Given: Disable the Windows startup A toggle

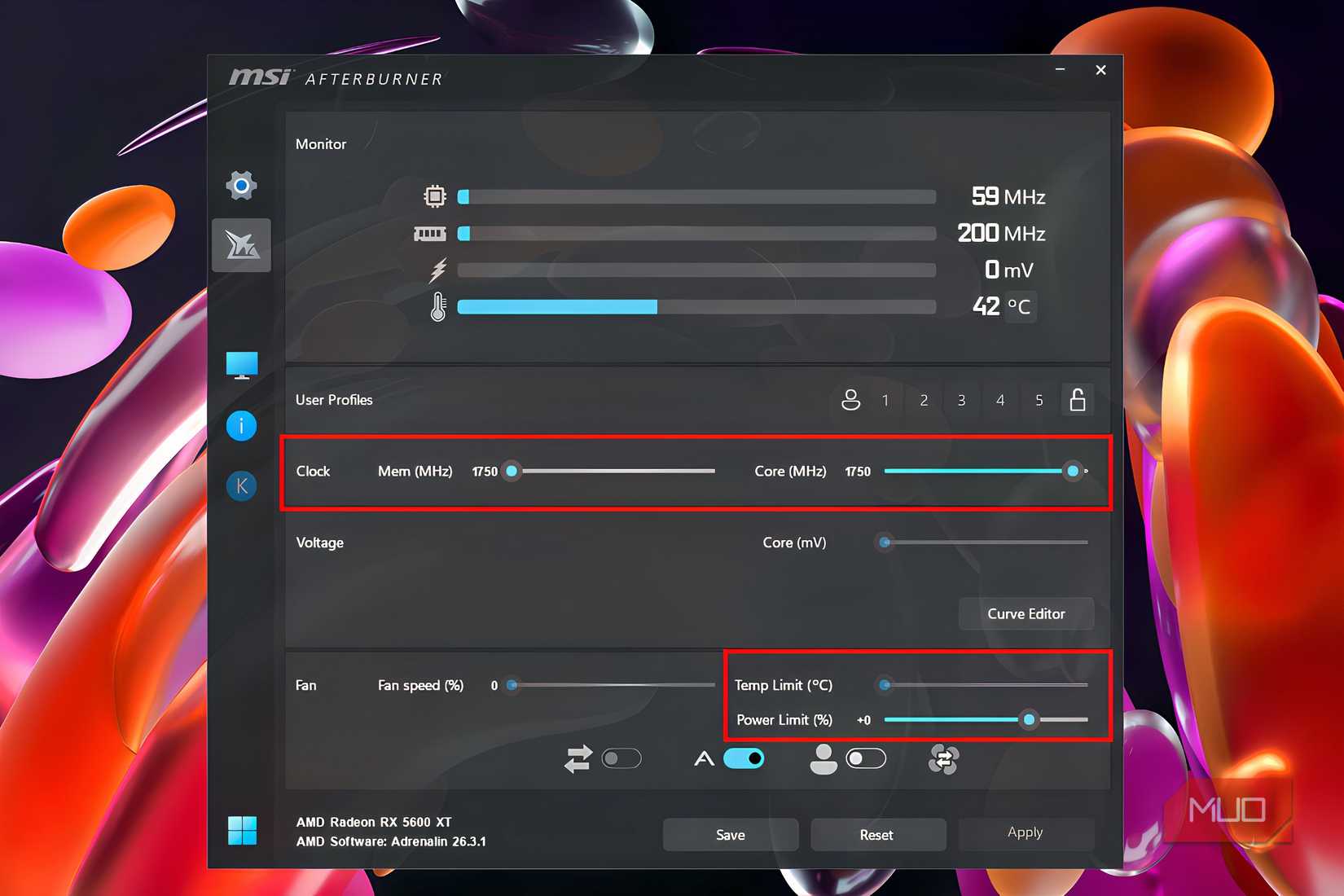Looking at the screenshot, I should click(743, 758).
